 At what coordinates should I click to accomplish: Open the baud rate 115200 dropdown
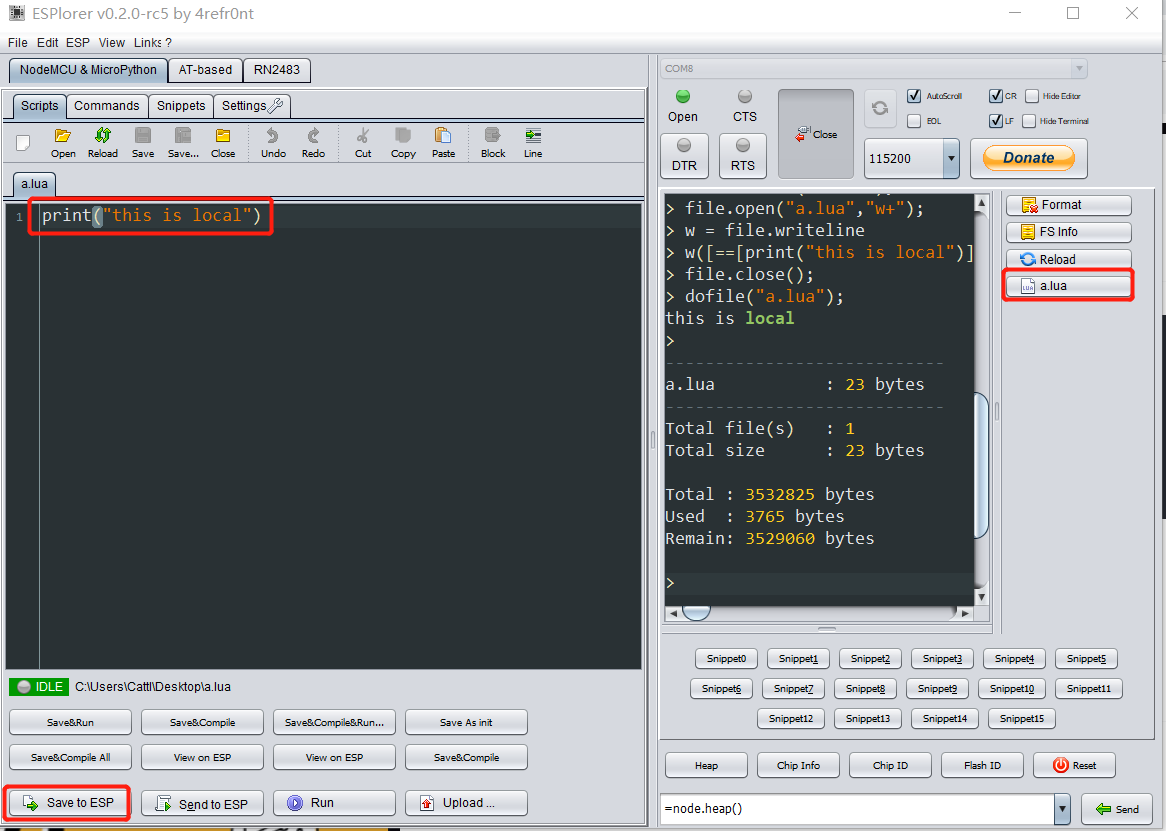pos(951,158)
